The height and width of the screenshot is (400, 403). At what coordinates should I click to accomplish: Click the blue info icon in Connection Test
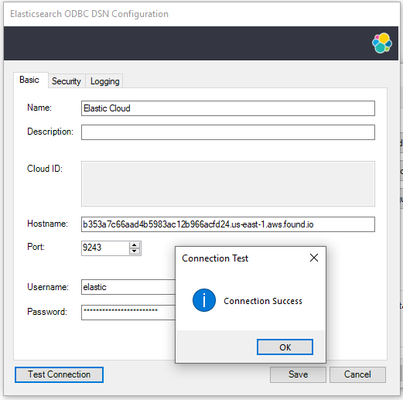coord(204,300)
